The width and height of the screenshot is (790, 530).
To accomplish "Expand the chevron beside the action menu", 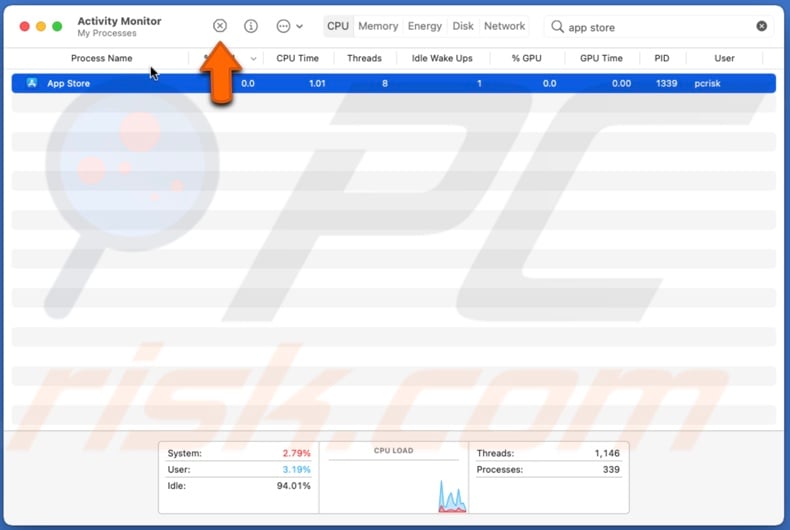I will (299, 26).
